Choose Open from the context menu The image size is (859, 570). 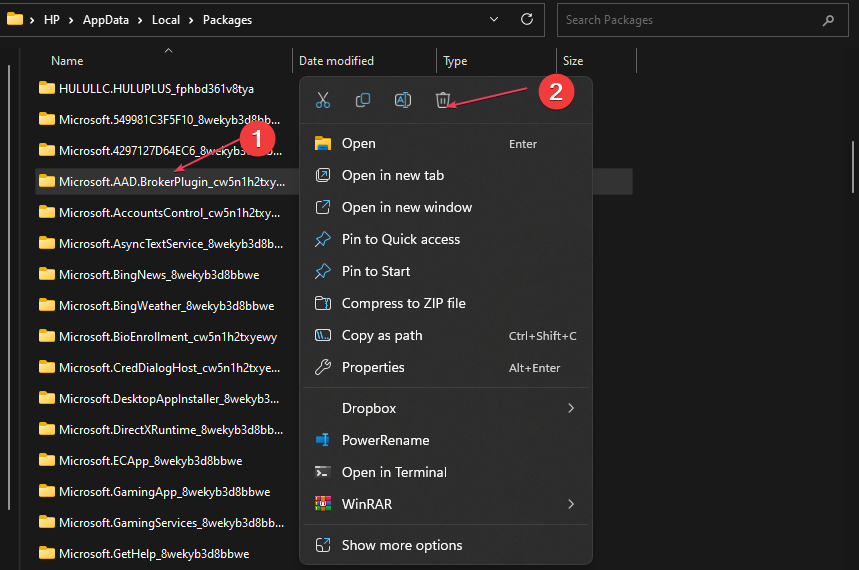point(446,144)
